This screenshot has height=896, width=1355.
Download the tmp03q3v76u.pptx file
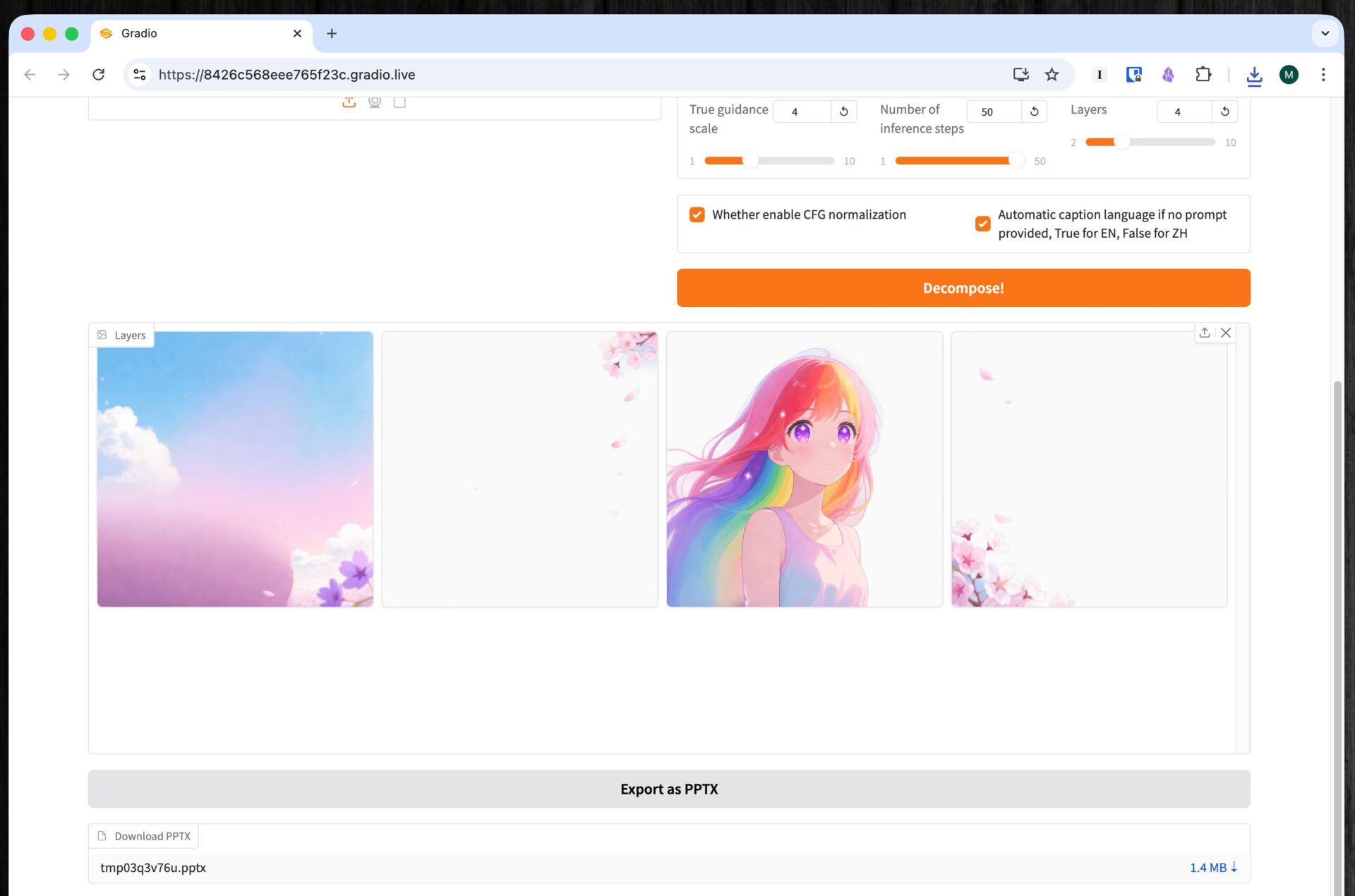pos(1212,868)
